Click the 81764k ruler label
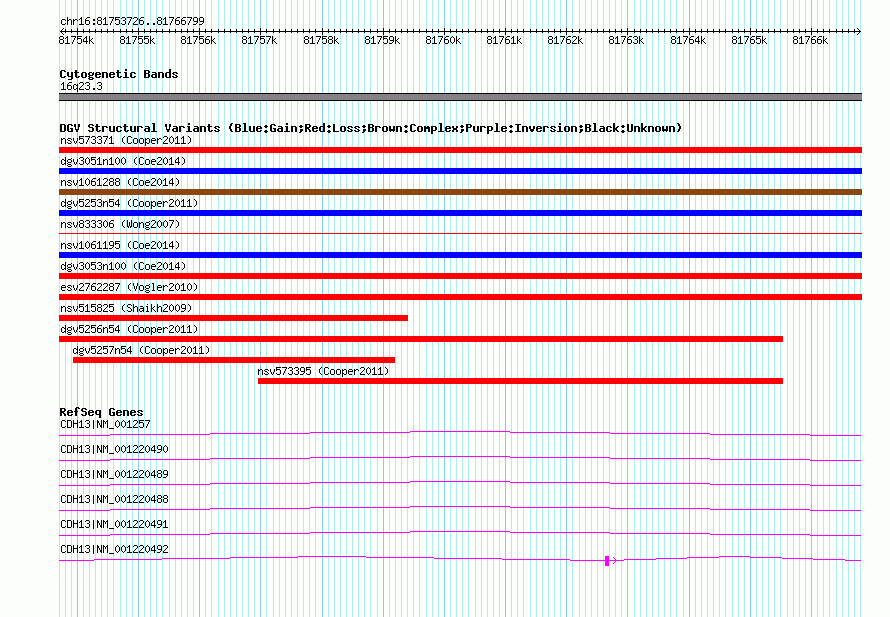 point(688,40)
